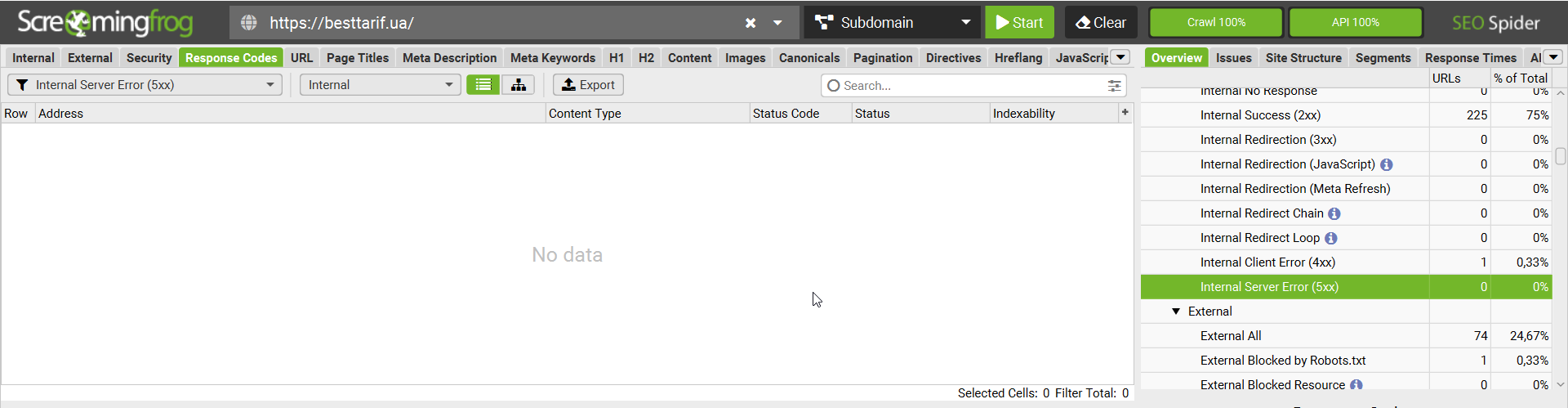Click the filter funnel icon
The height and width of the screenshot is (408, 1568).
point(22,85)
